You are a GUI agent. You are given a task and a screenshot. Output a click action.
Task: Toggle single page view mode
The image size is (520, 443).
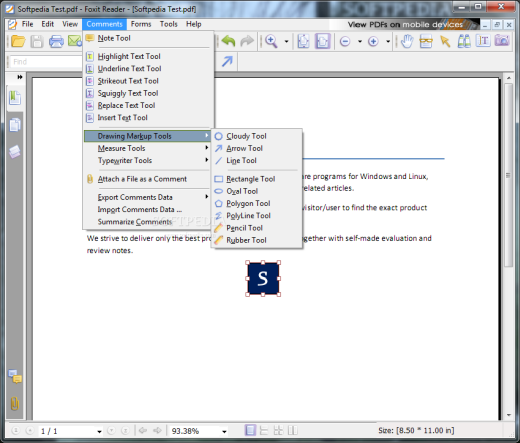pos(250,430)
